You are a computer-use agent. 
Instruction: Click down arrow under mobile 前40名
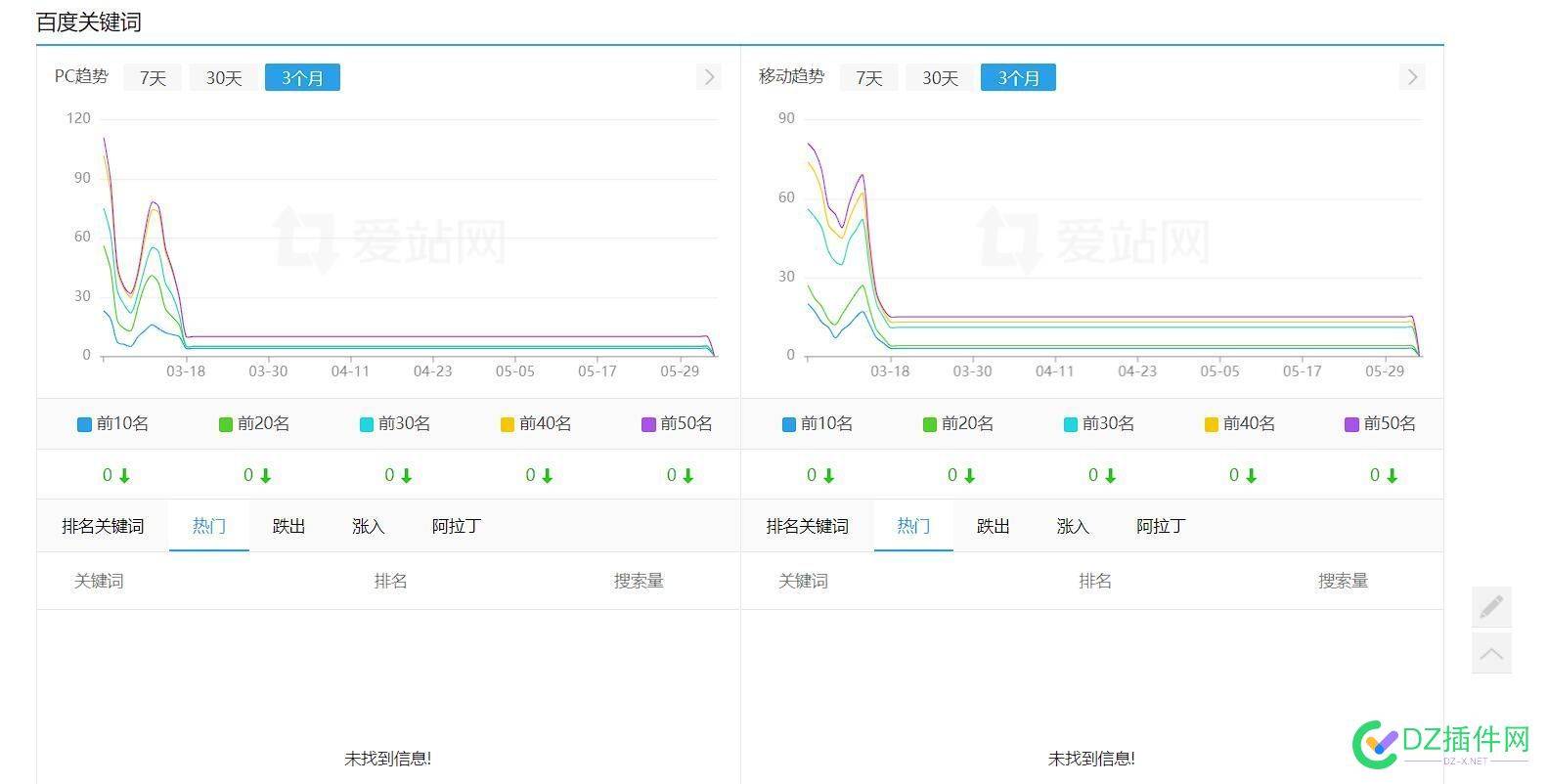point(1251,476)
